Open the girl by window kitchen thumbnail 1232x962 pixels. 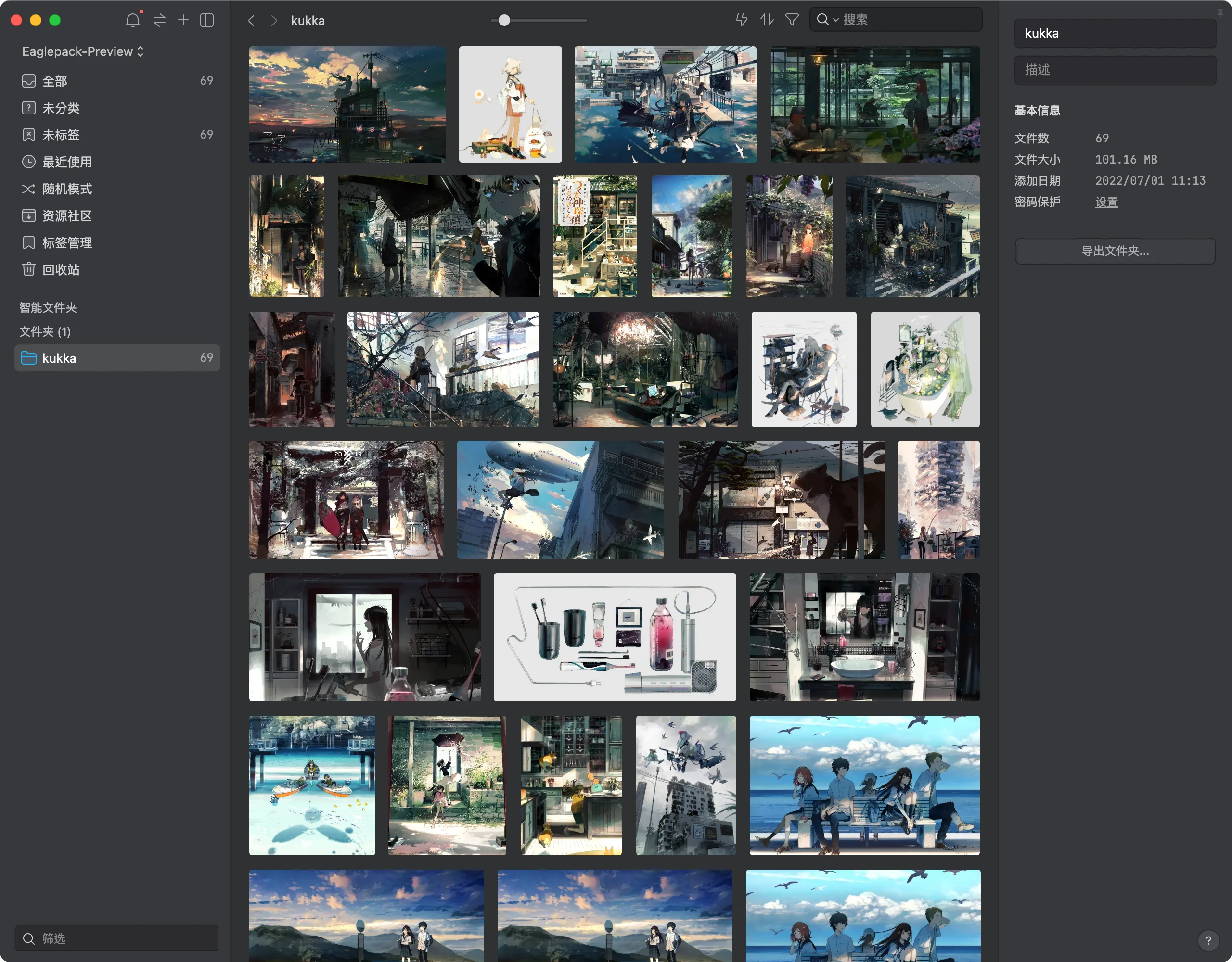coord(365,637)
